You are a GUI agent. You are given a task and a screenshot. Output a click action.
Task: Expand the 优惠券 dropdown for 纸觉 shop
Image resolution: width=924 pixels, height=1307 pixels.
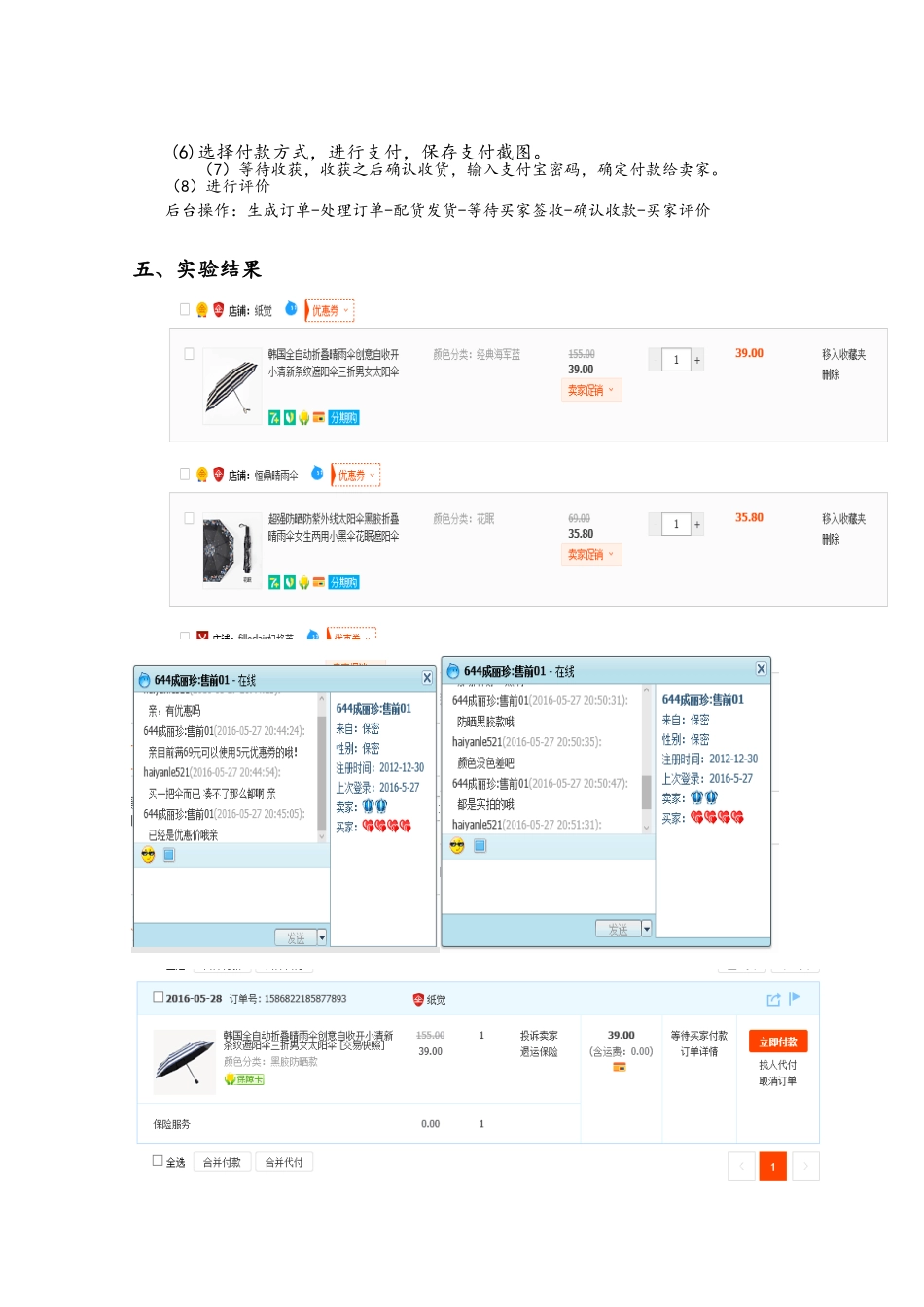330,310
